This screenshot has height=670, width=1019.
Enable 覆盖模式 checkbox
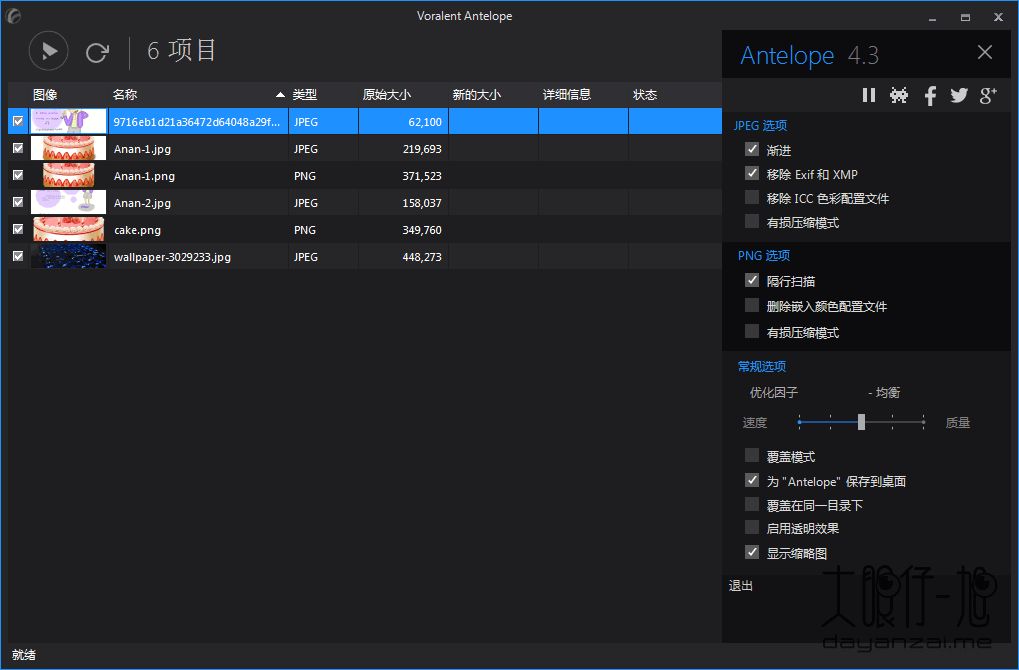tap(752, 455)
